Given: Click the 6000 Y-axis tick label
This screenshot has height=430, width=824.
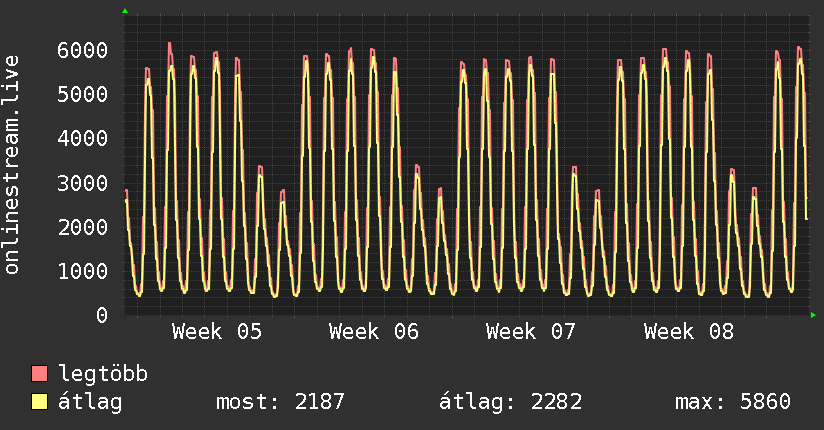Looking at the screenshot, I should (82, 51).
